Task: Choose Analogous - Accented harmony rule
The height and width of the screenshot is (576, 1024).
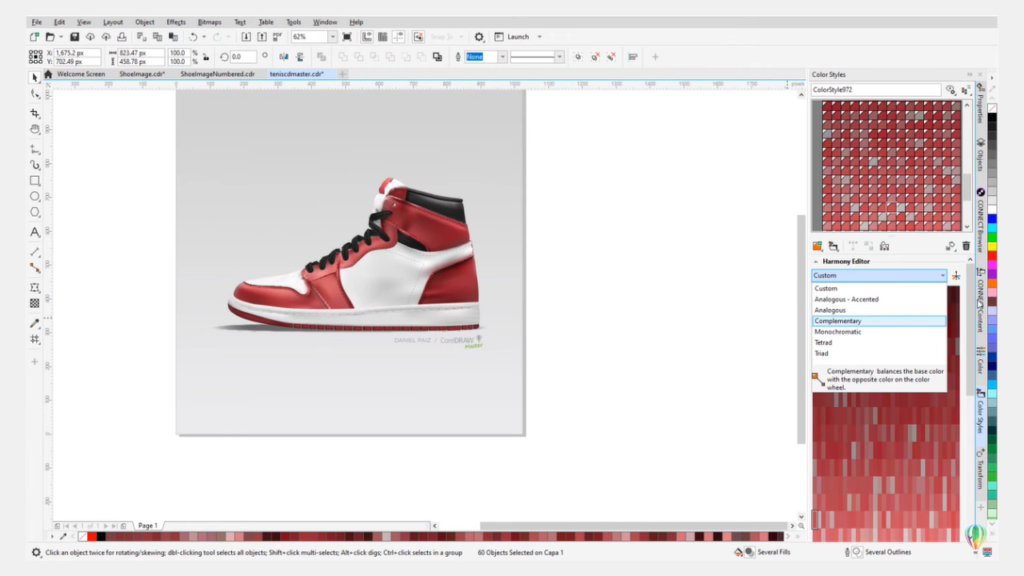Action: (879, 299)
